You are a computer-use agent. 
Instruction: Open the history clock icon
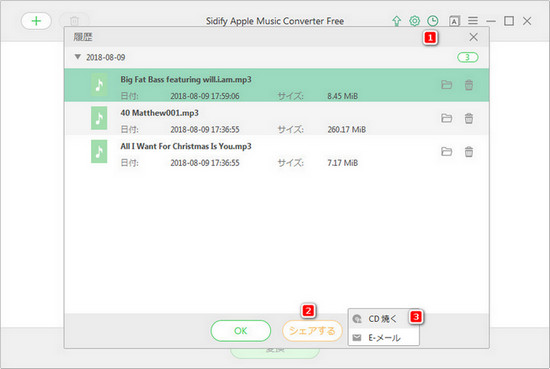[433, 21]
